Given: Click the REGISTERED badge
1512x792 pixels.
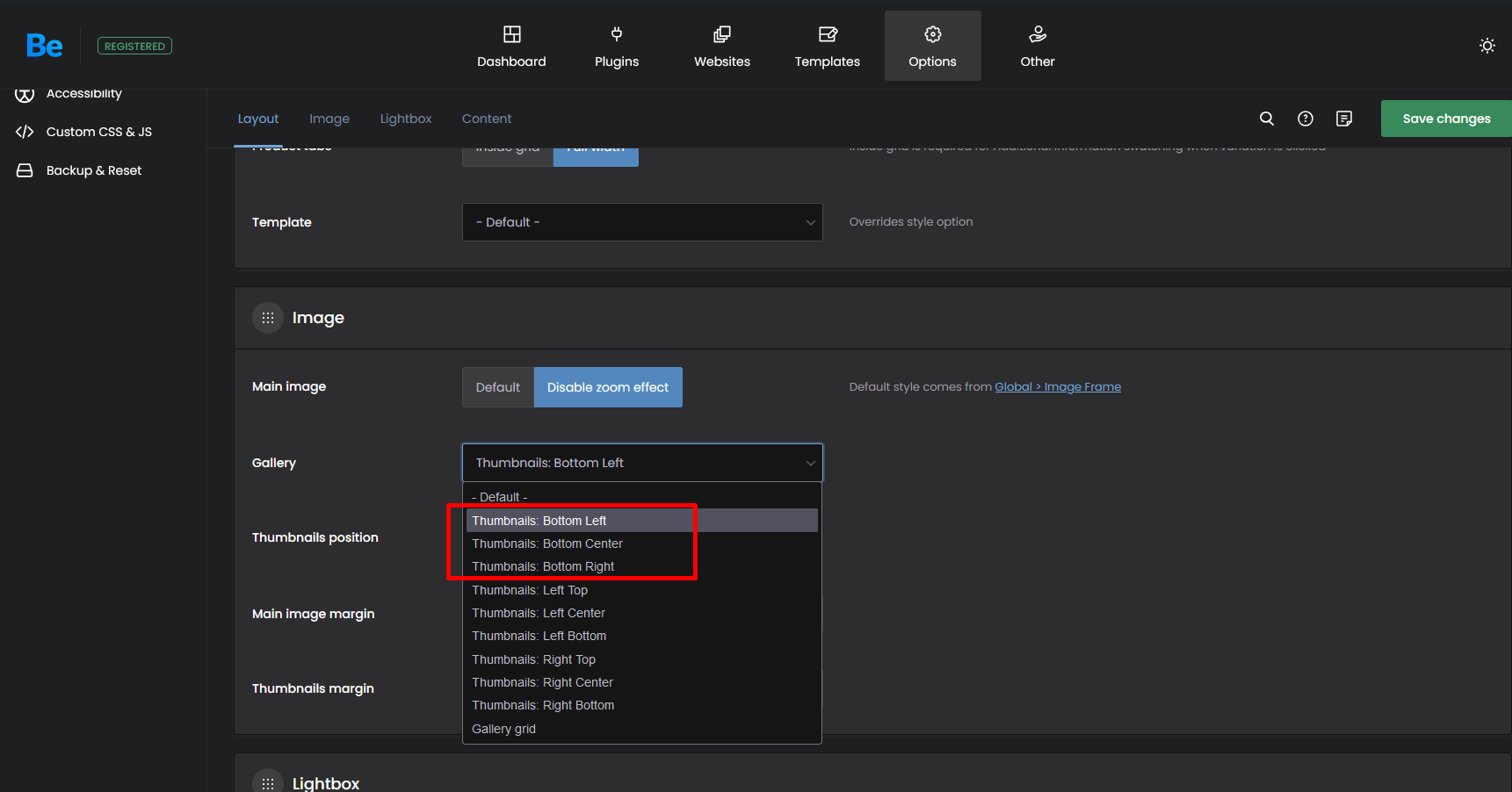Looking at the screenshot, I should (x=134, y=46).
